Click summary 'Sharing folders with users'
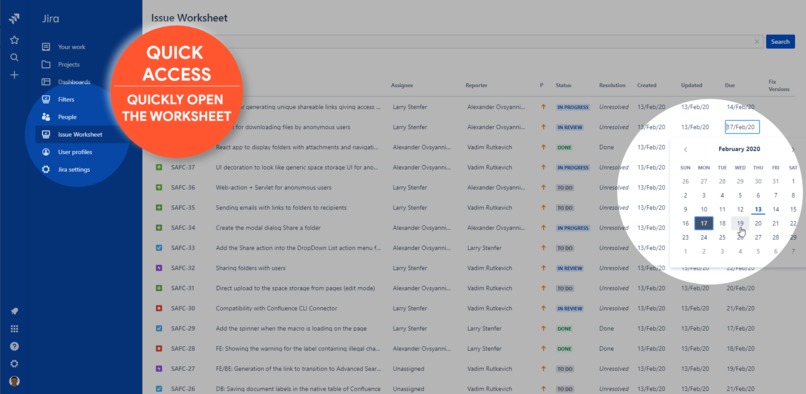Screen dimensions: 806x394 [x=250, y=268]
